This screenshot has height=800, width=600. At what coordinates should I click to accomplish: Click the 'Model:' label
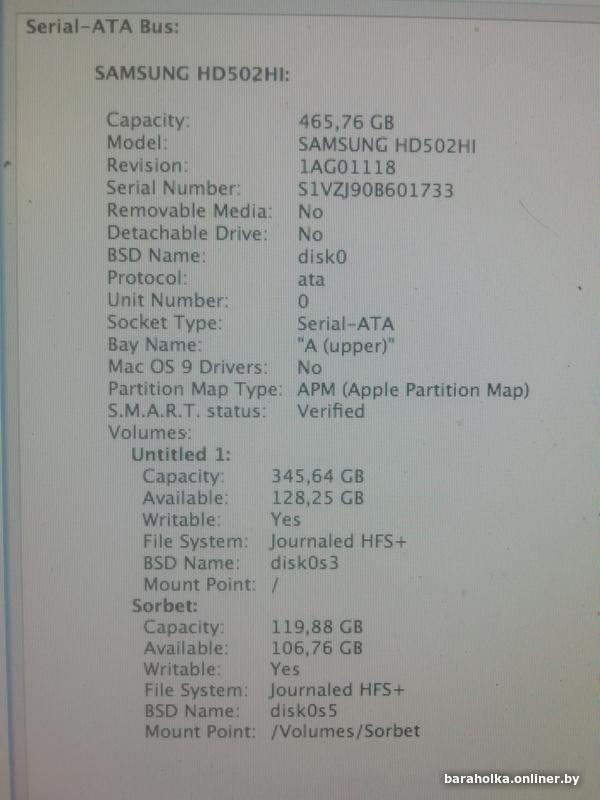pyautogui.click(x=136, y=143)
